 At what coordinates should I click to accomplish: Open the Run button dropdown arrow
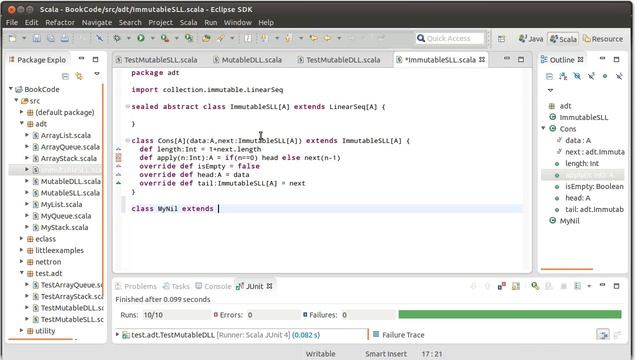[152, 38]
